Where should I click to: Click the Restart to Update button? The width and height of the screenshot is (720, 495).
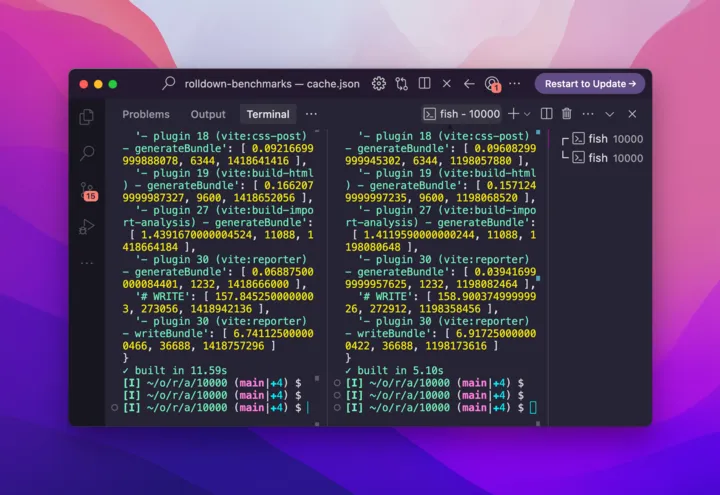point(589,84)
